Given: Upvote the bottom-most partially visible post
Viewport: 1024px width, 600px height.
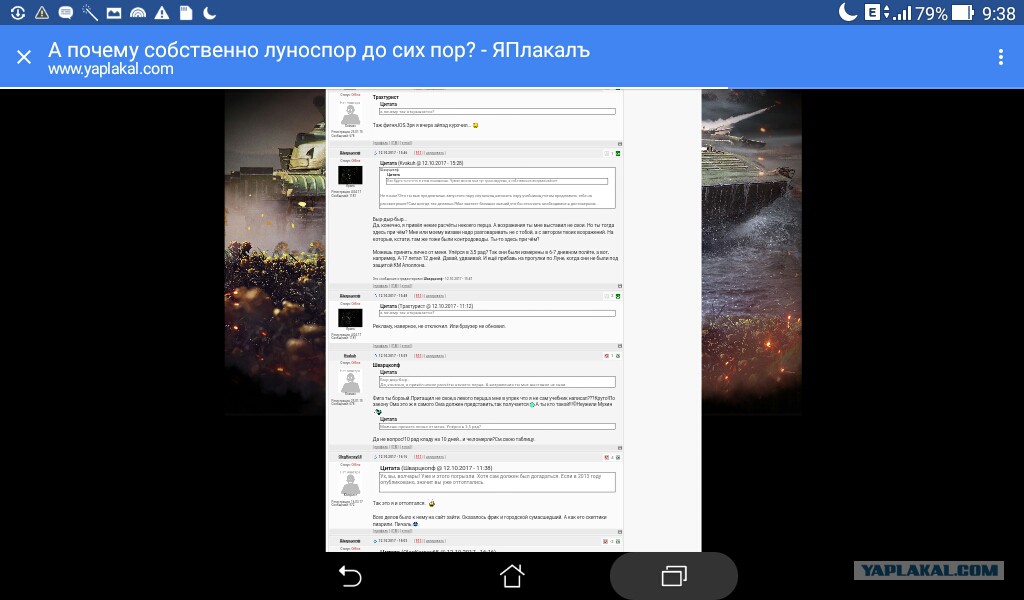Looking at the screenshot, I should pyautogui.click(x=618, y=541).
